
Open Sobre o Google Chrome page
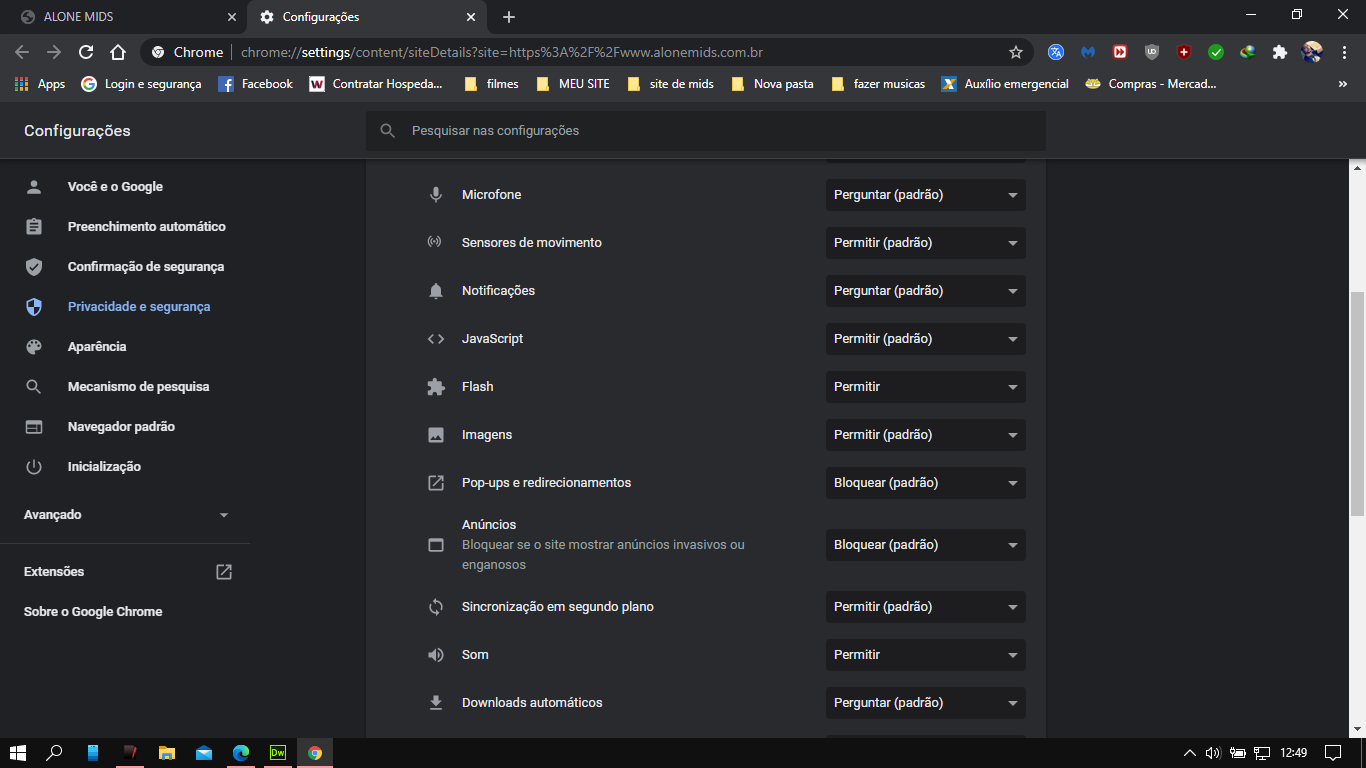tap(93, 612)
